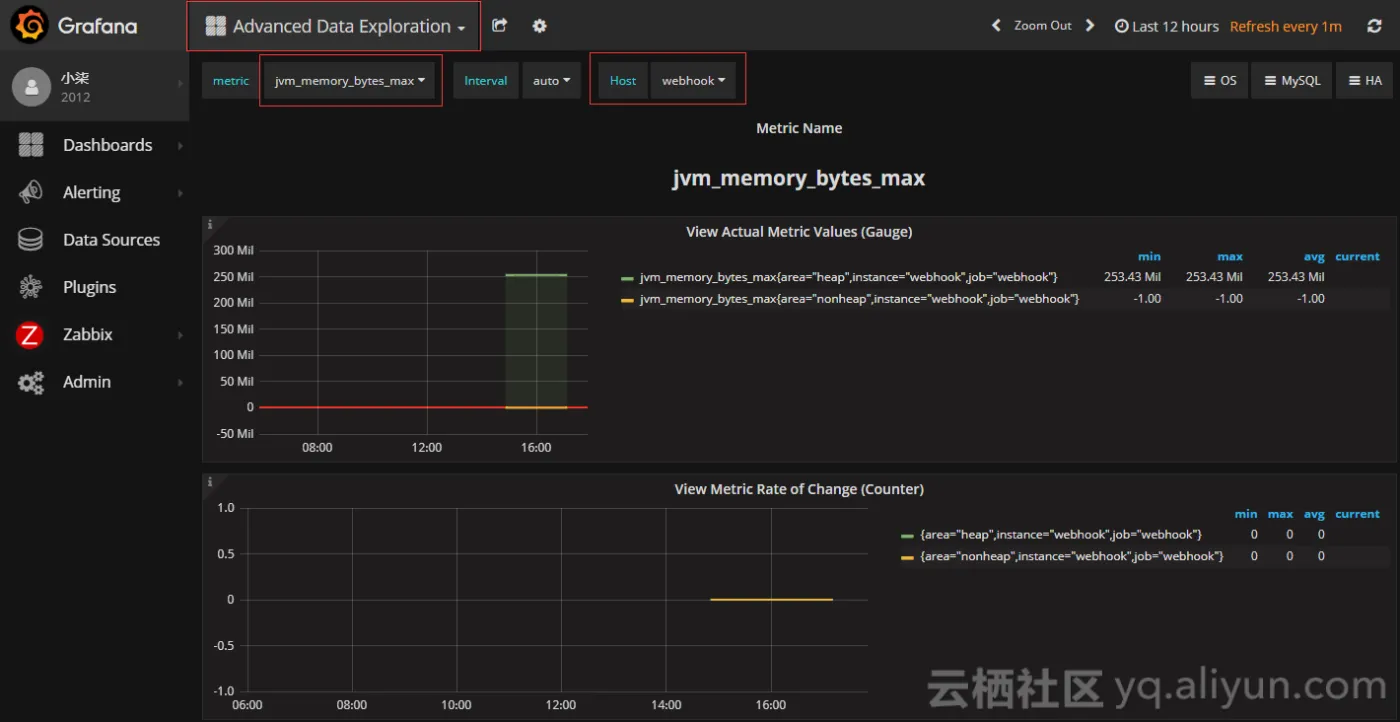Open the Dashboards sidebar menu
The height and width of the screenshot is (722, 1400).
pos(107,145)
